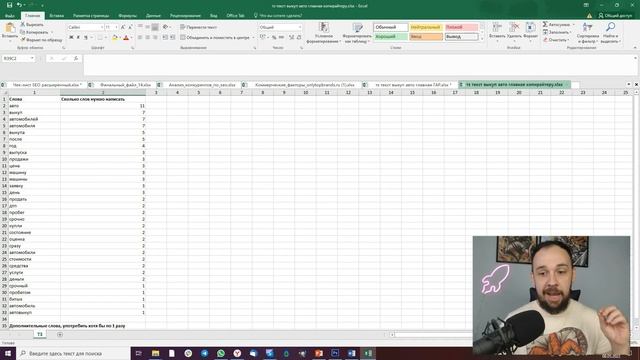This screenshot has width=640, height=360.
Task: Click Share (Общий доступ) button
Action: pyautogui.click(x=616, y=16)
